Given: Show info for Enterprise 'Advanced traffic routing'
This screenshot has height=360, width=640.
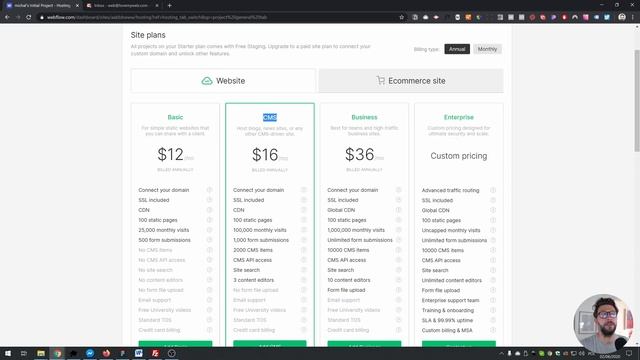Looking at the screenshot, I should pos(493,190).
